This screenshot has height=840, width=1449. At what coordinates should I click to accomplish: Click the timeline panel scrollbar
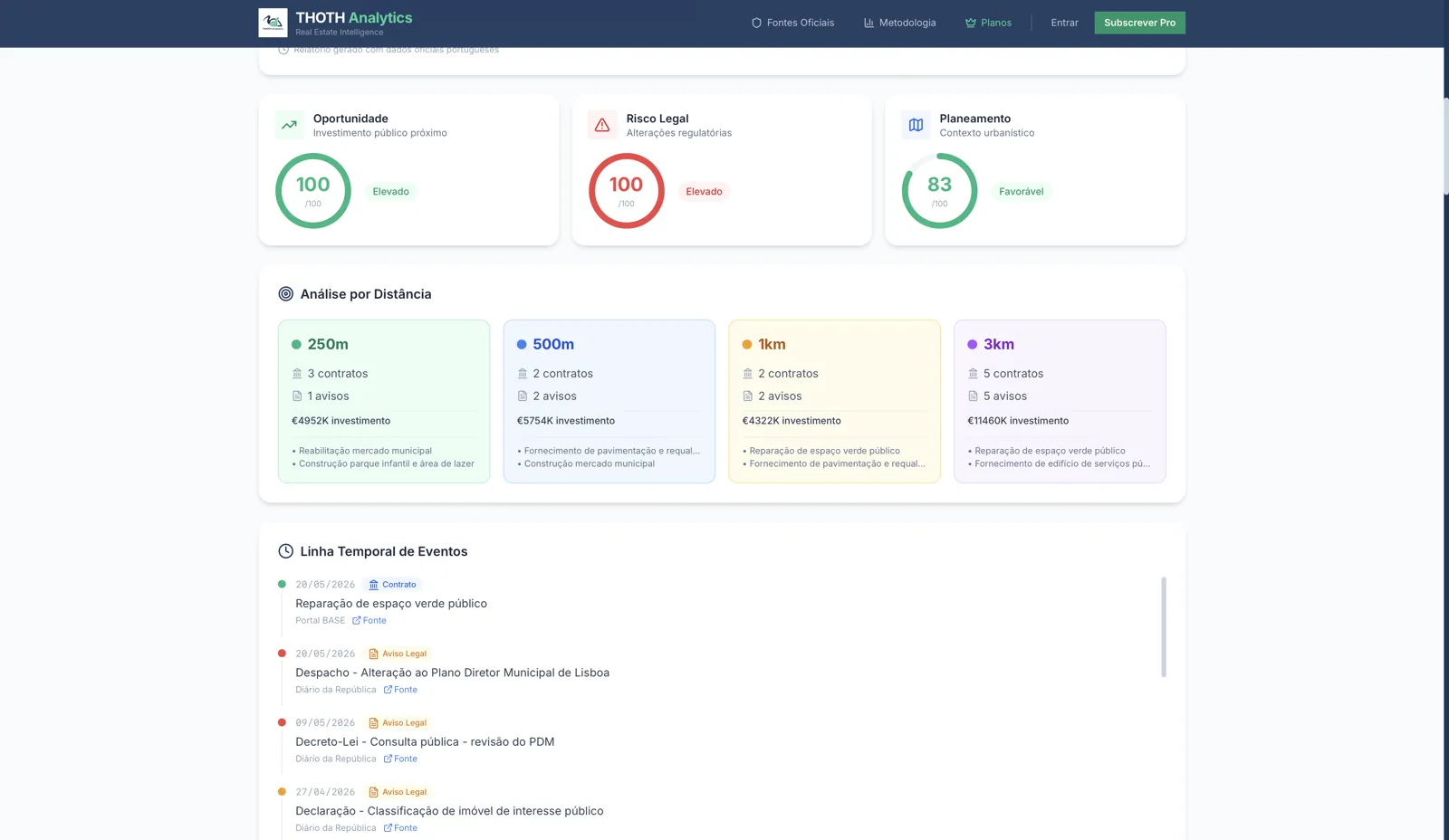coord(1164,627)
